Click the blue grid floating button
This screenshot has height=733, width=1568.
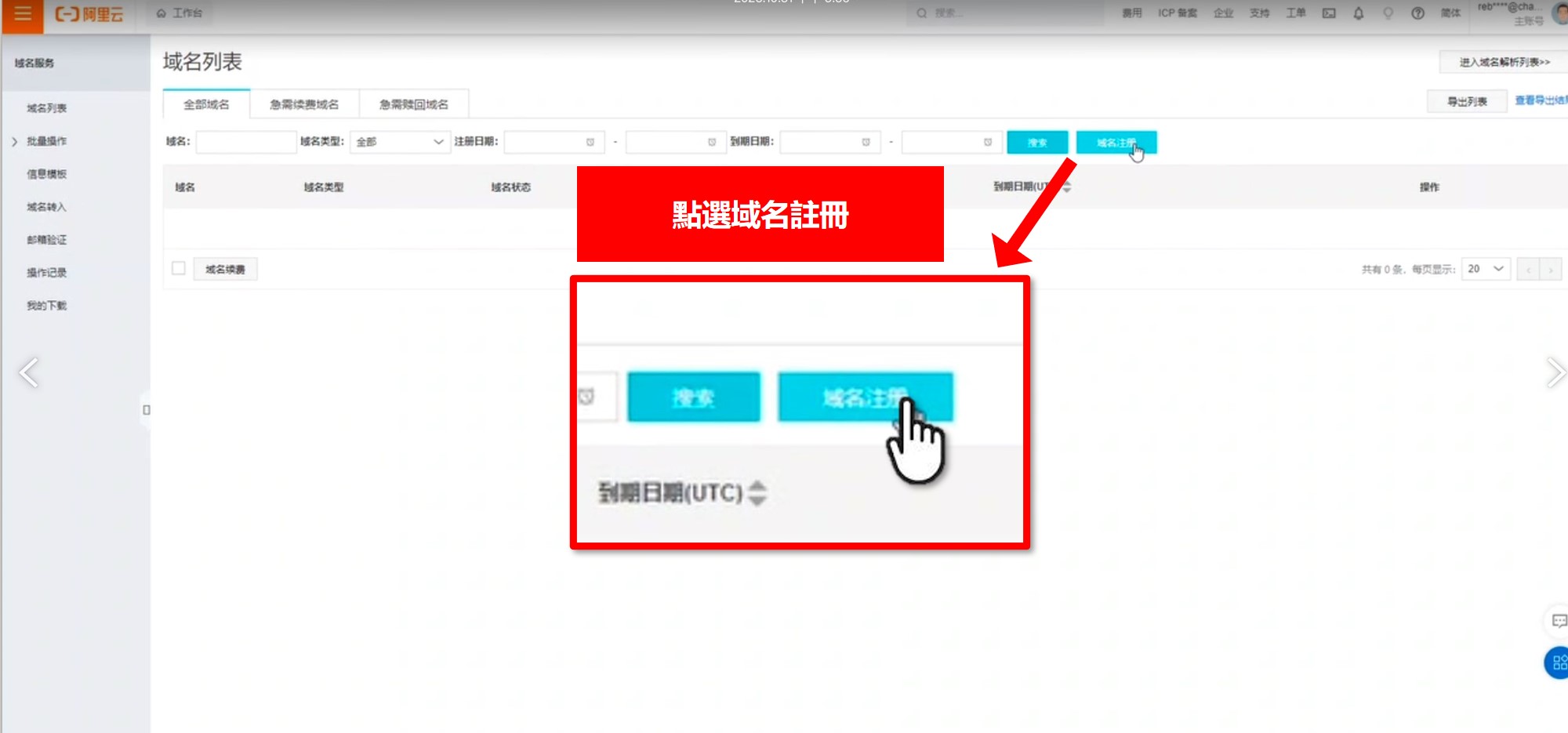[x=1558, y=662]
